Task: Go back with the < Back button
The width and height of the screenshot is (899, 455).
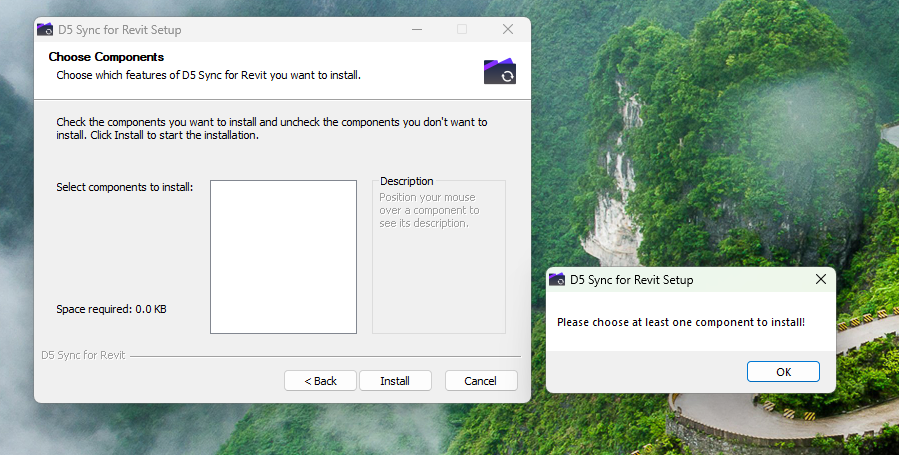Action: pyautogui.click(x=320, y=381)
